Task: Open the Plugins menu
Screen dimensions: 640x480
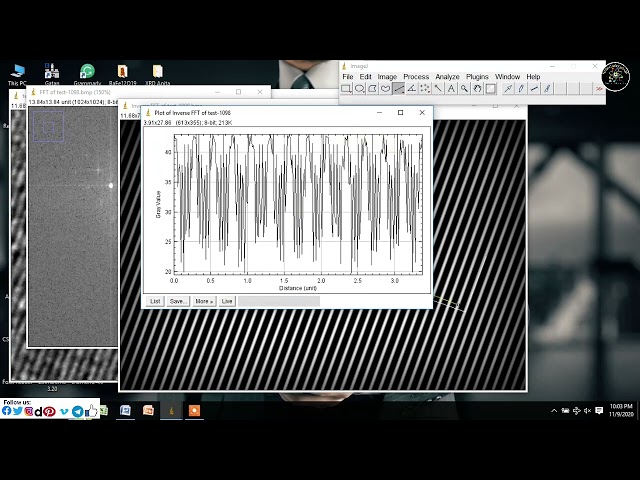Action: [x=477, y=77]
